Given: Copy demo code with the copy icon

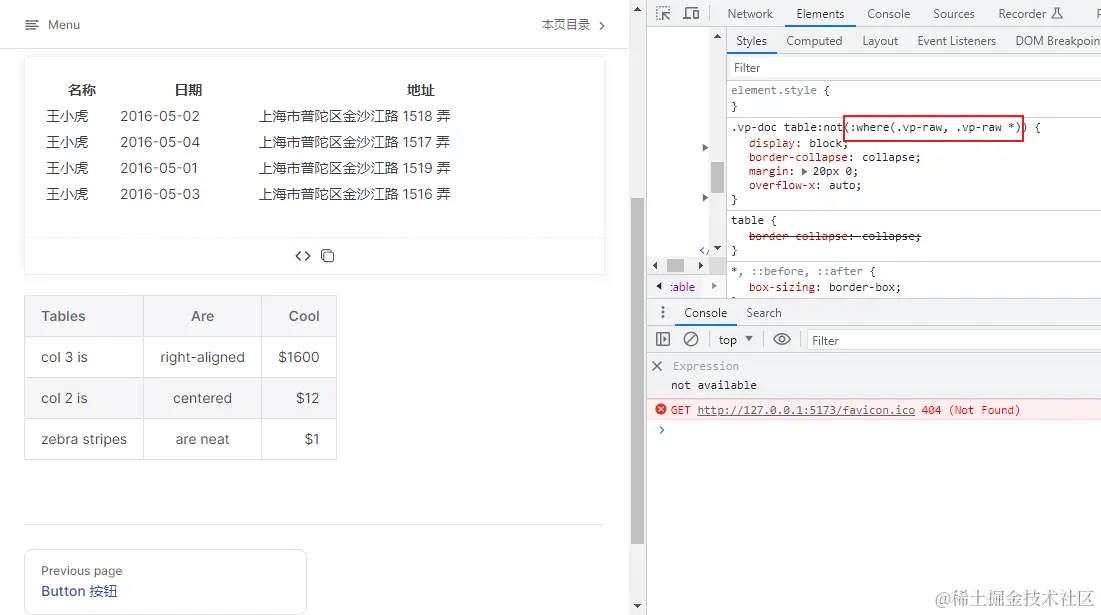Looking at the screenshot, I should click(327, 256).
